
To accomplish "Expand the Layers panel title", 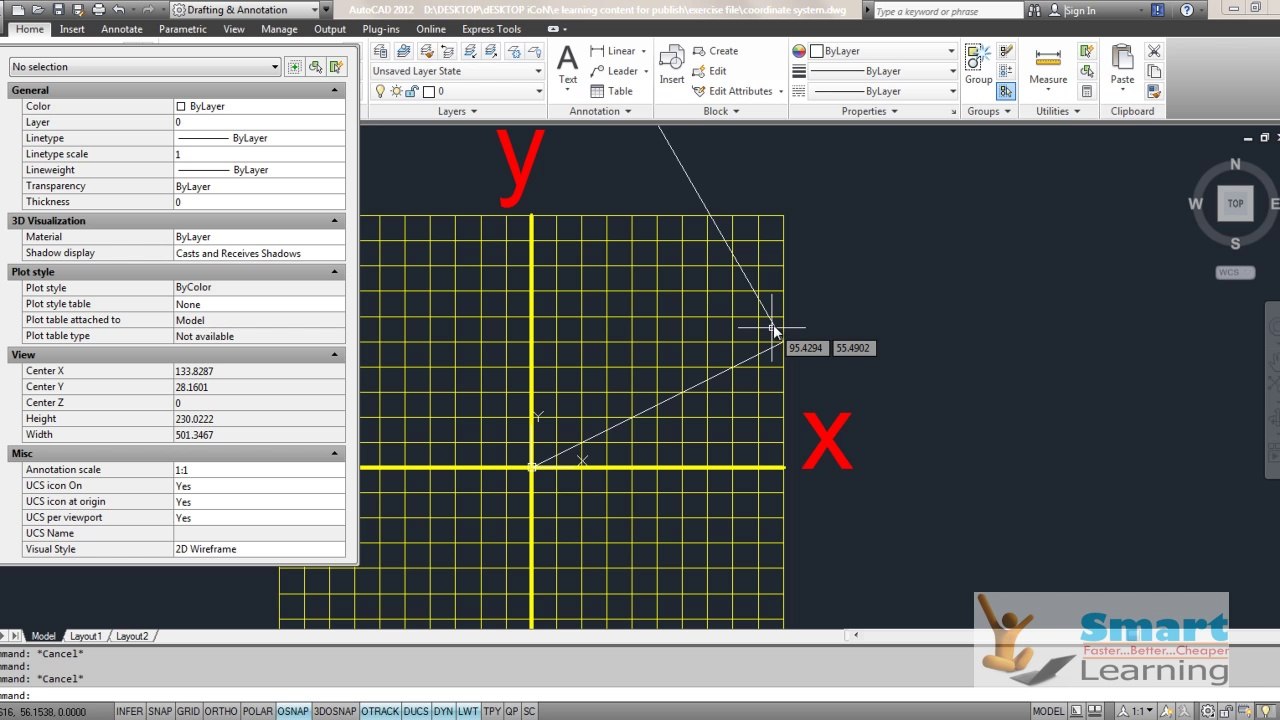I will tap(457, 111).
